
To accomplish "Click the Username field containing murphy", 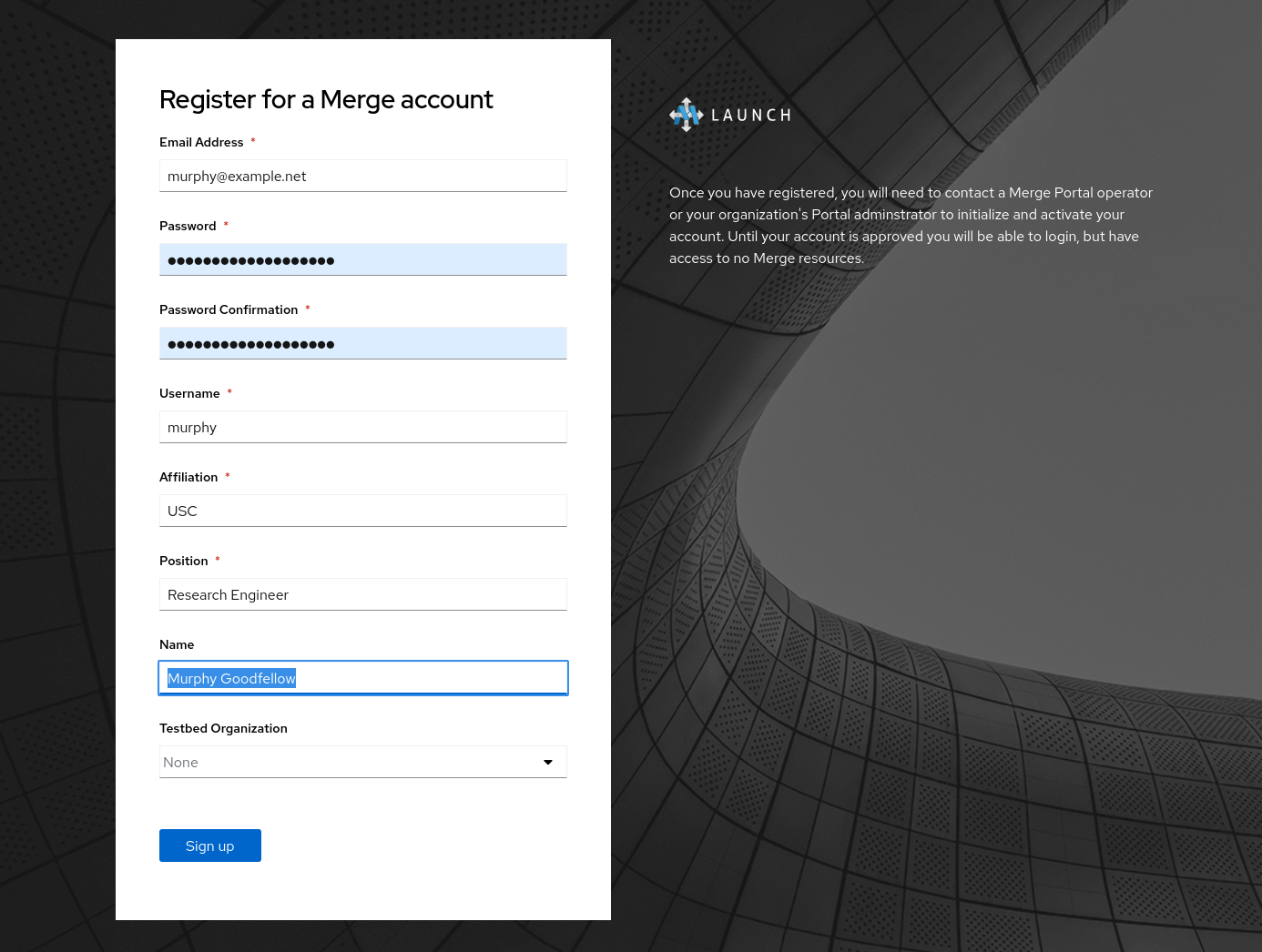I will (x=363, y=427).
